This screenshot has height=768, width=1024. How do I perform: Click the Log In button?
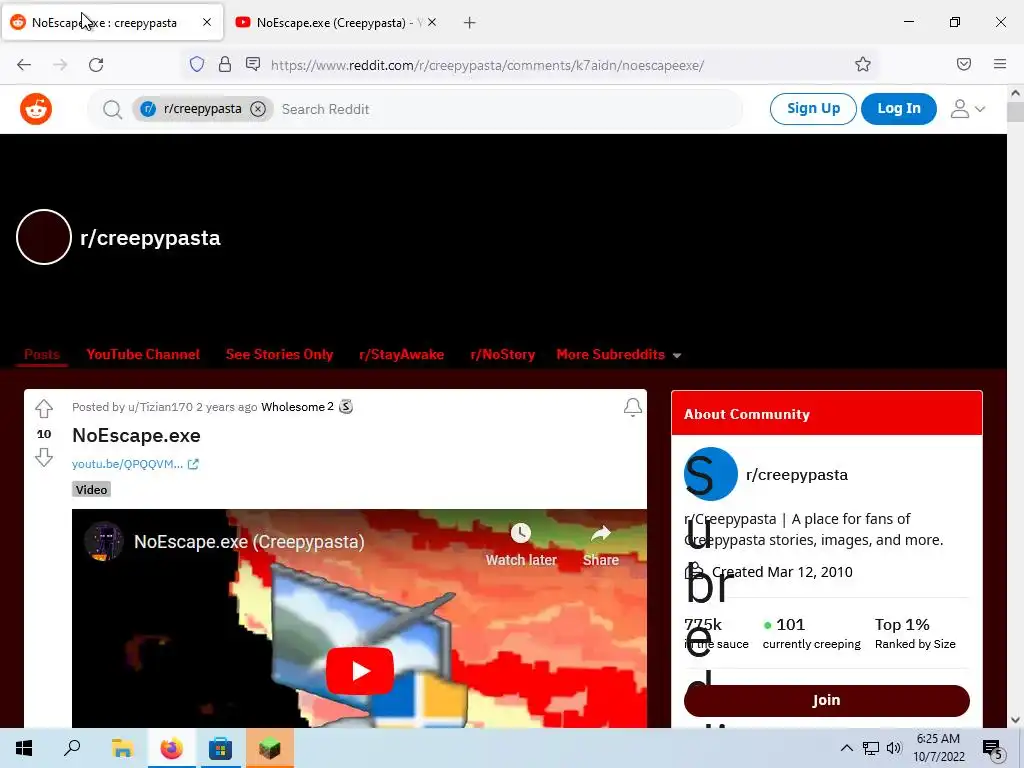[x=899, y=108]
